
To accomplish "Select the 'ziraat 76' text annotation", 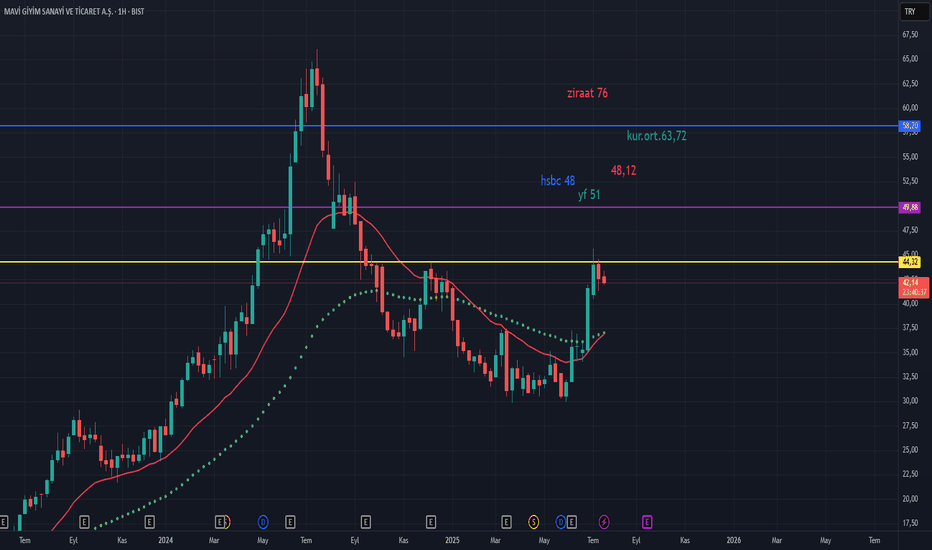I will tap(587, 93).
